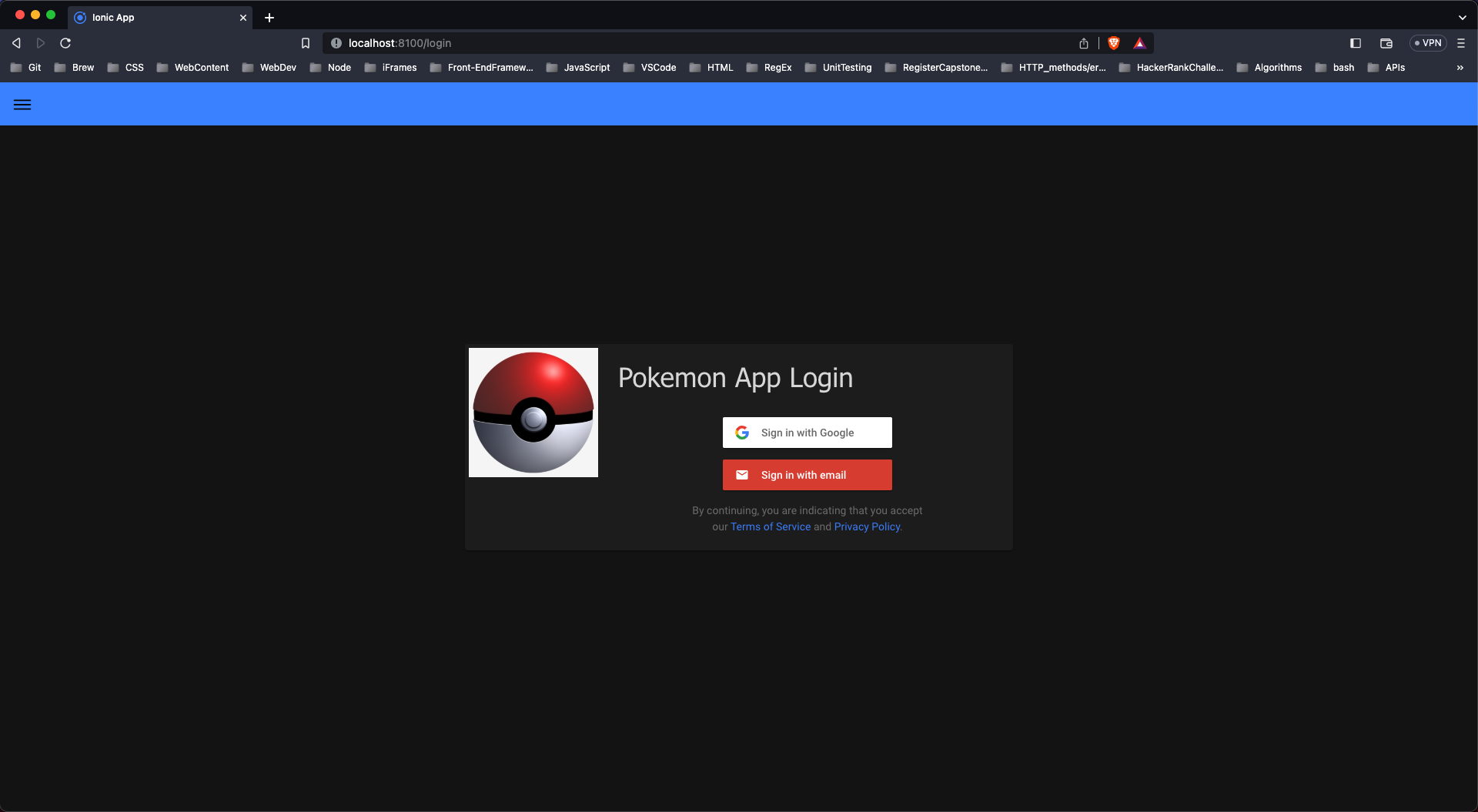The image size is (1478, 812).
Task: Click the browser forward arrow
Action: (x=41, y=43)
